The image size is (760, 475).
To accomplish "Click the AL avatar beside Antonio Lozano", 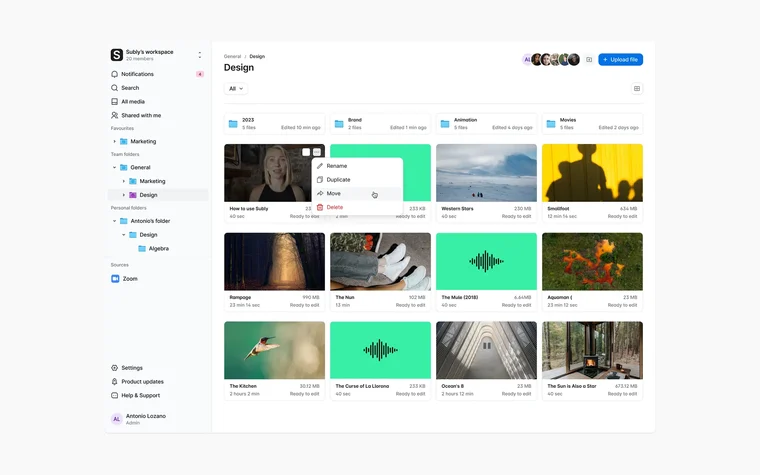I will [116, 419].
